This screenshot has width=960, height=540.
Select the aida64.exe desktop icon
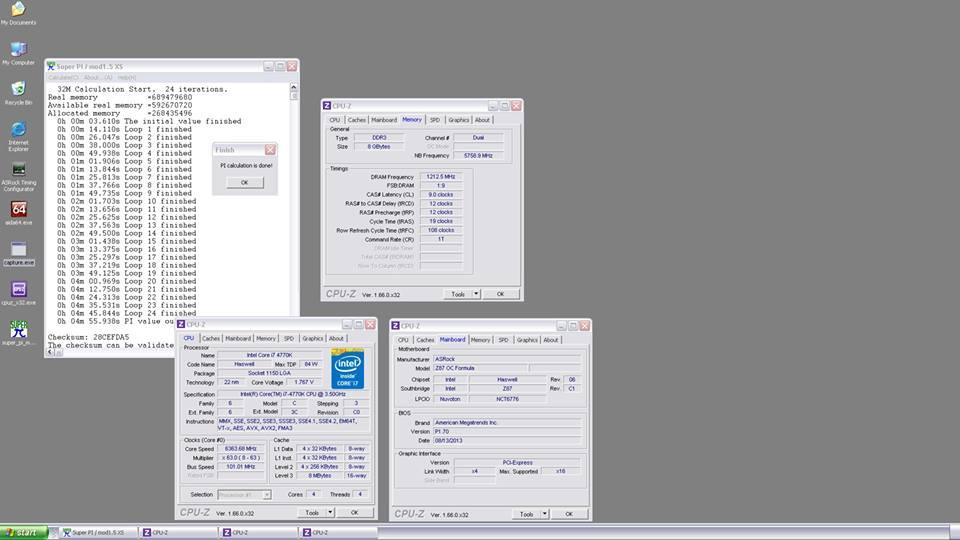pyautogui.click(x=18, y=212)
